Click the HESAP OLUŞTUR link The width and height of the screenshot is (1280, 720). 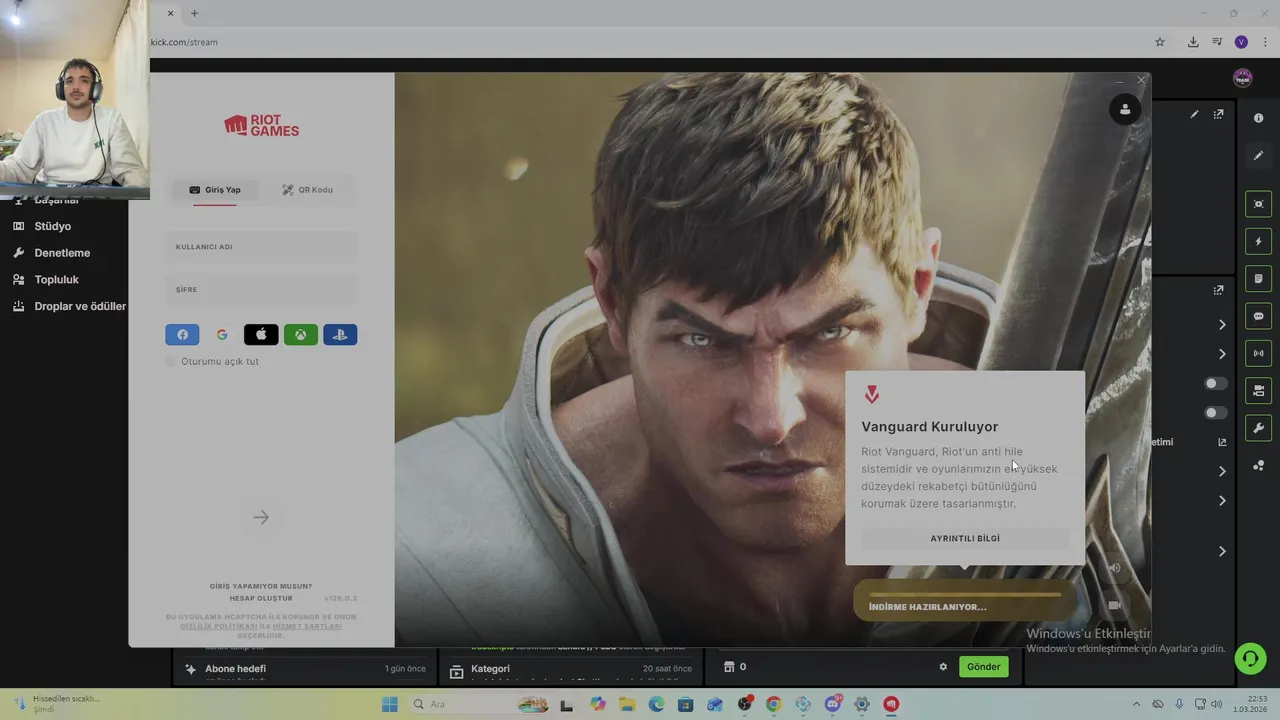pos(261,598)
